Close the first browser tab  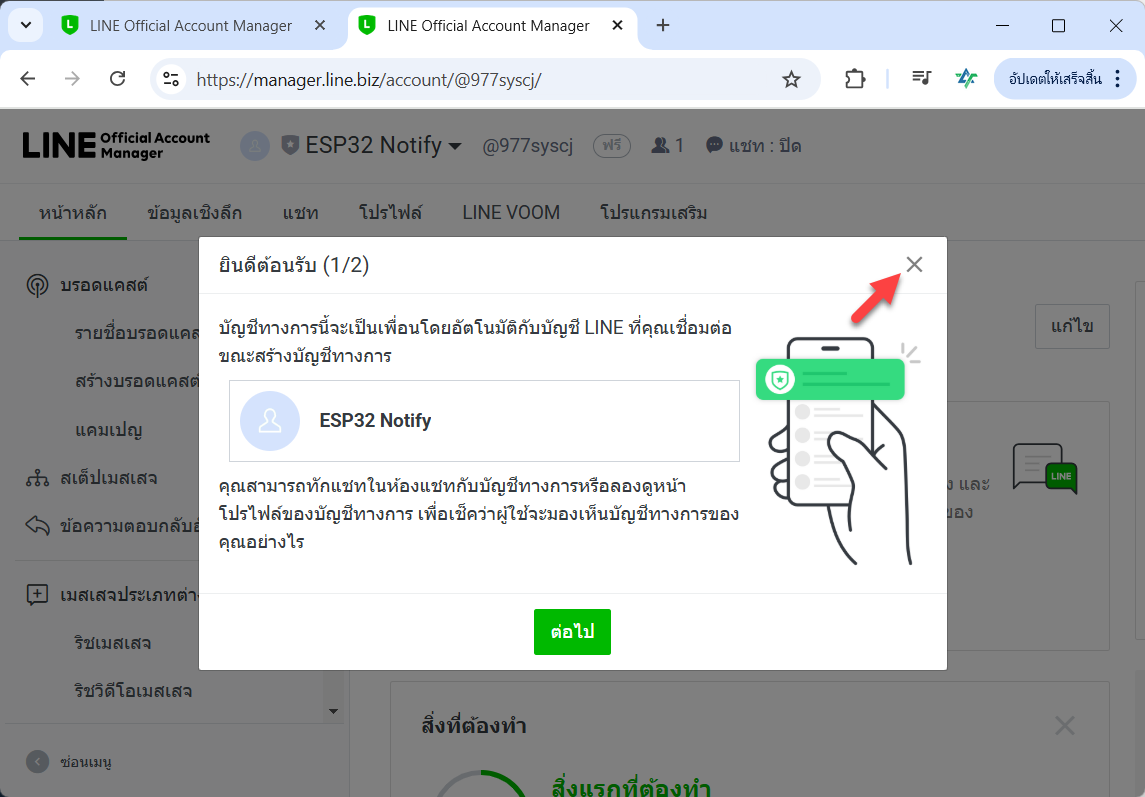[x=320, y=26]
